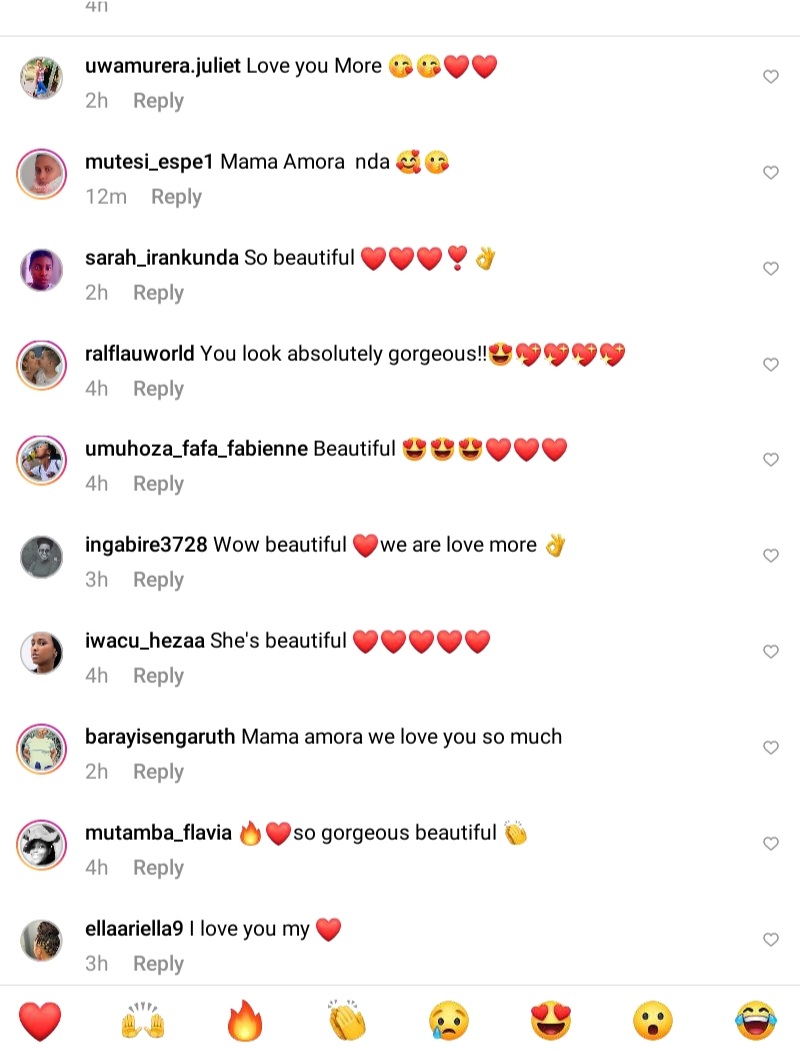The width and height of the screenshot is (800, 1052).
Task: Reply to mutesi_espe1's comment
Action: click(x=176, y=197)
